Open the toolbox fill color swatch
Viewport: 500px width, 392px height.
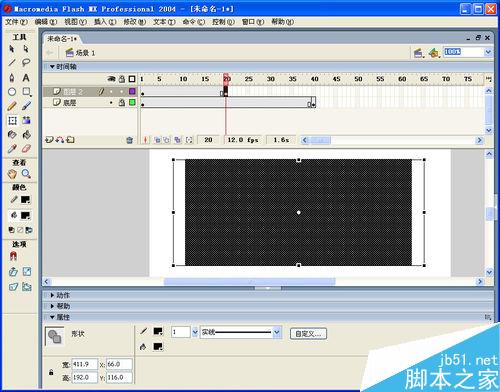coord(25,216)
